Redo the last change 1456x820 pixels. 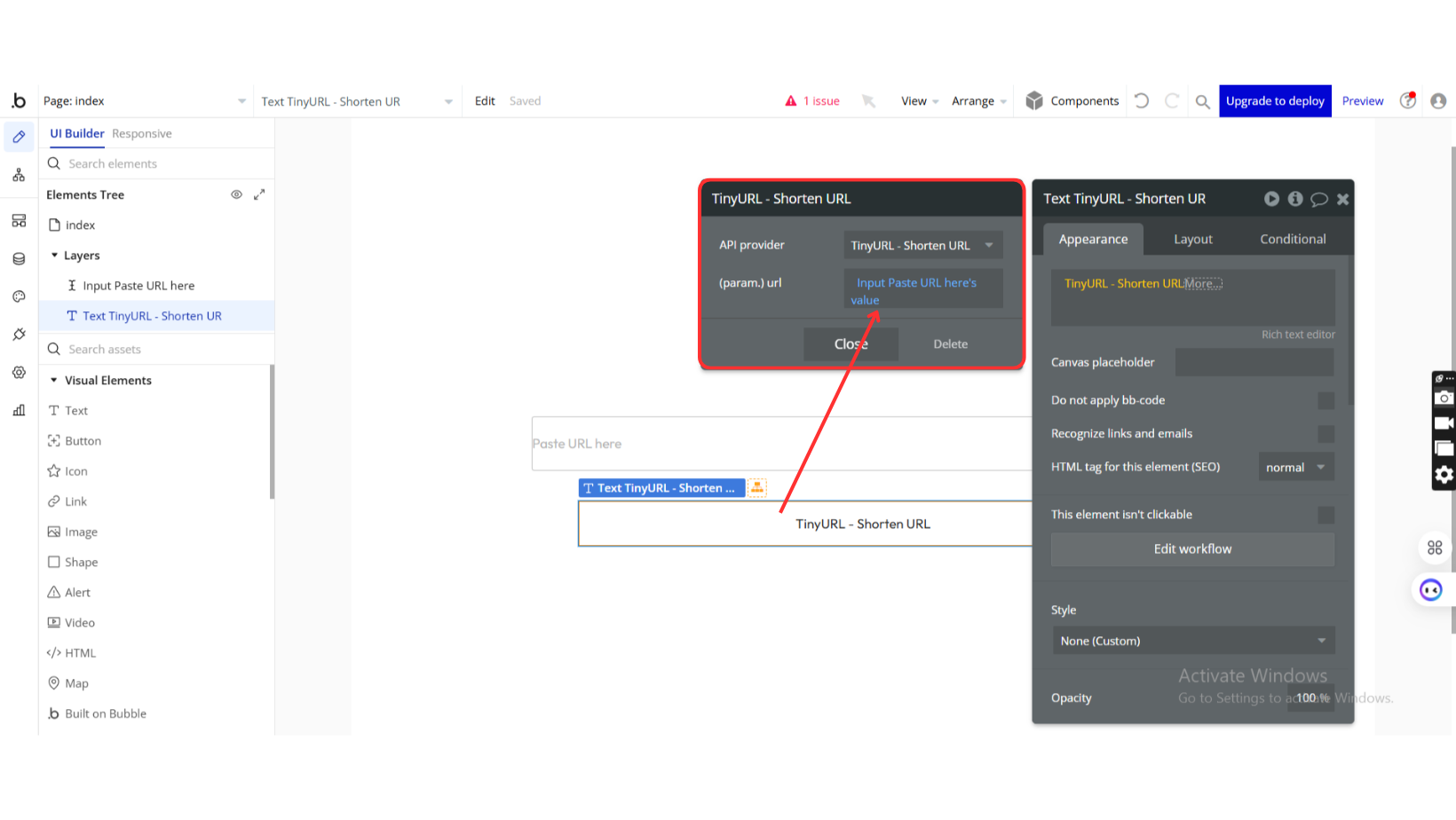coord(1172,101)
